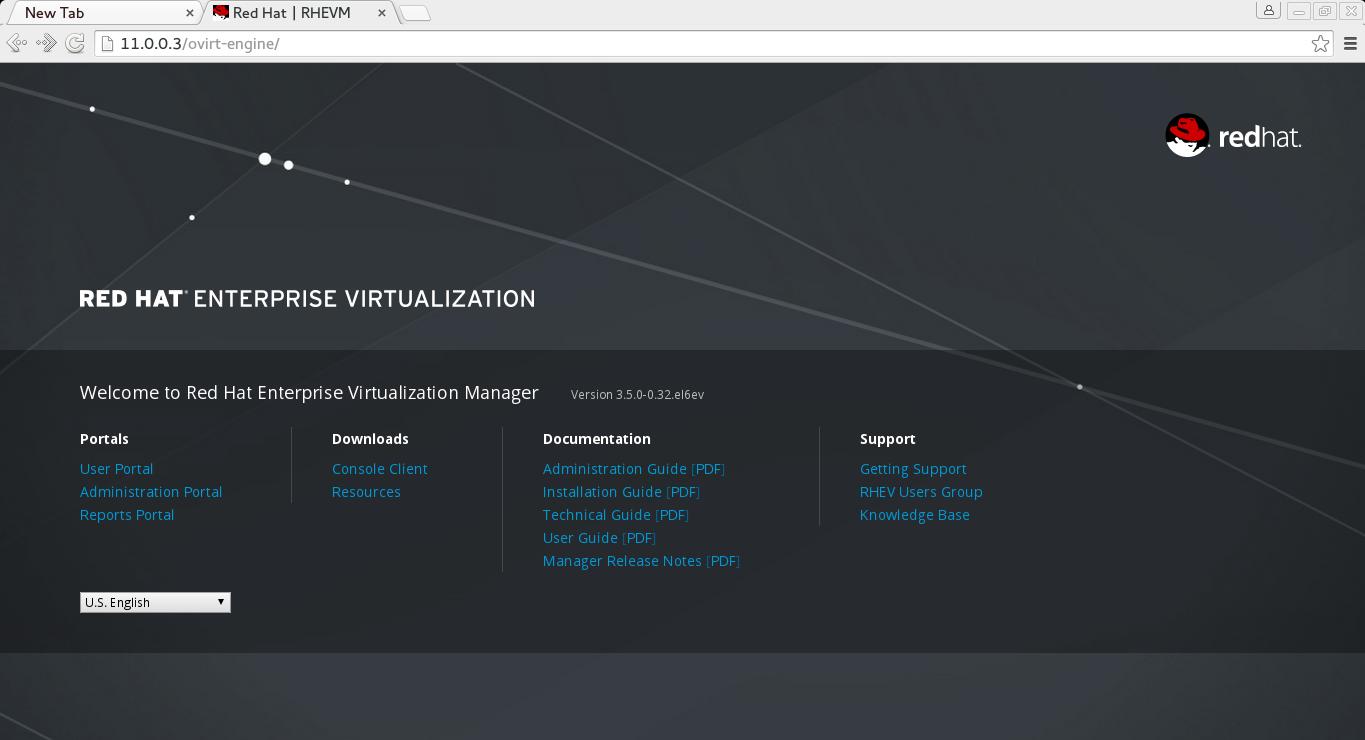
Task: Click the Portals section heading
Action: click(x=104, y=439)
